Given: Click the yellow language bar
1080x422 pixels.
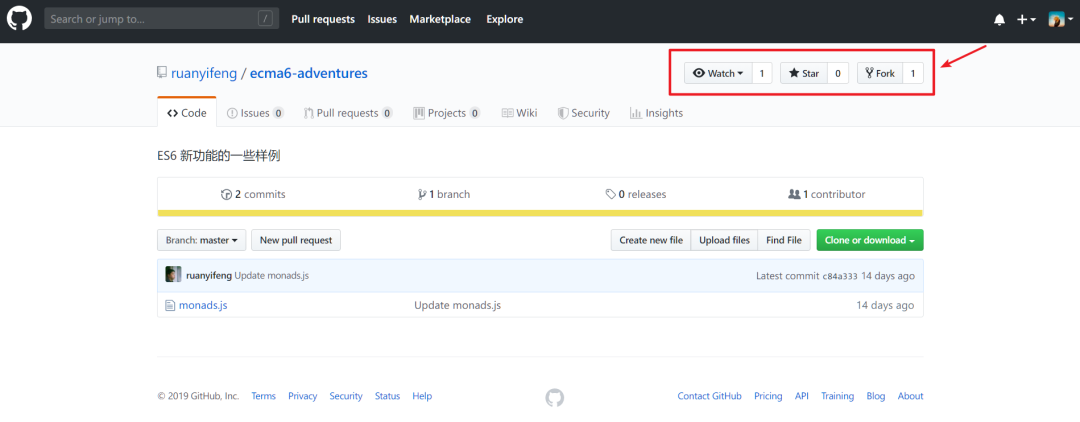Looking at the screenshot, I should pos(540,213).
